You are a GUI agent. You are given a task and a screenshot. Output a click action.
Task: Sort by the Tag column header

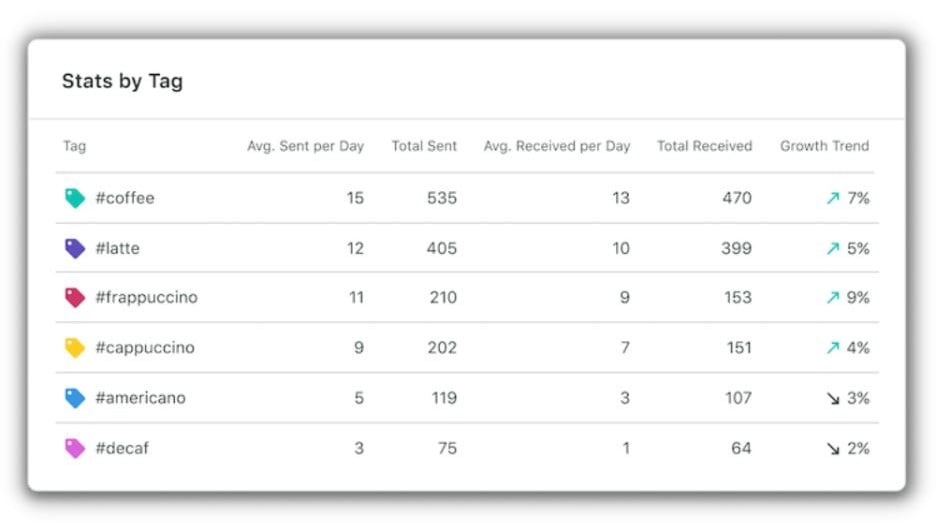click(75, 146)
